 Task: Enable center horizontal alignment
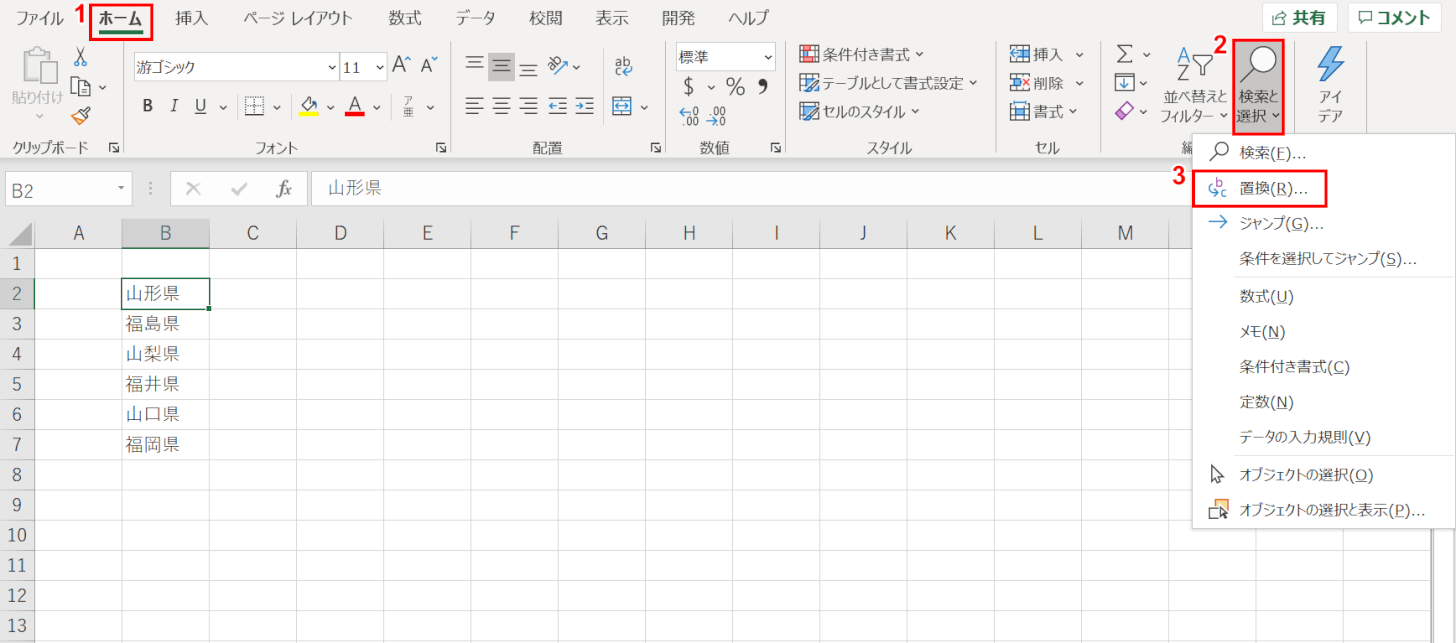click(501, 106)
